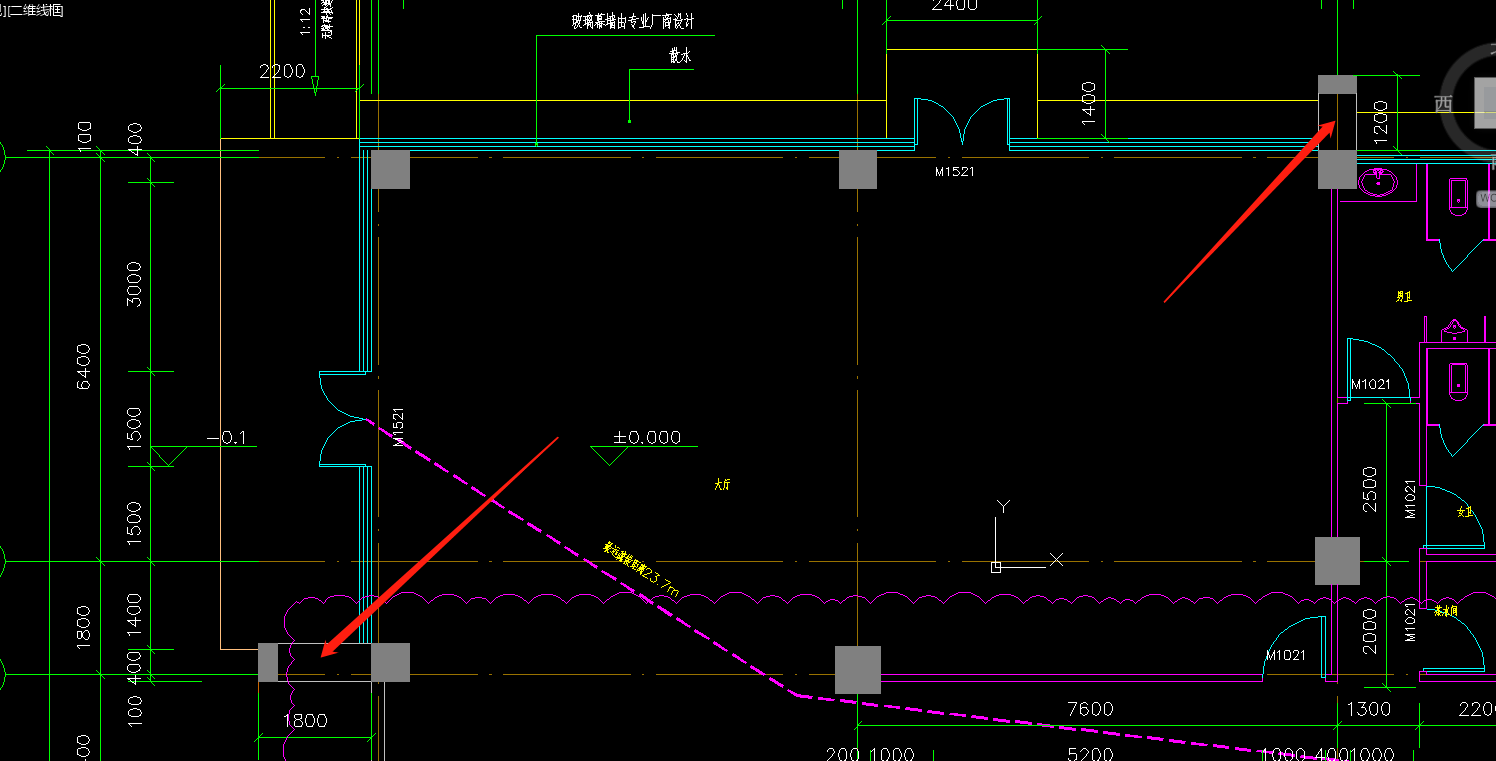Select the vertical M1521 door label
Screen dimensions: 1496x761
coord(398,426)
